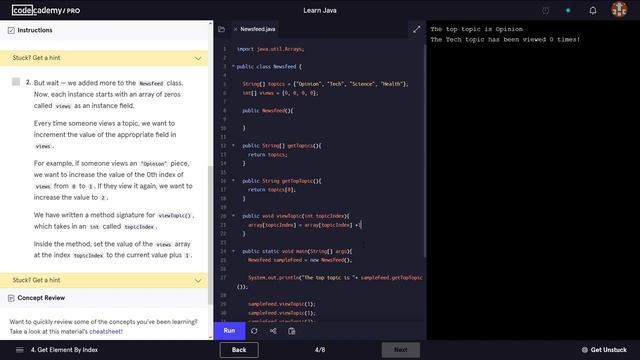Click the code editor vertical scrollbar
Screen dimensions: 640x360
click(425, 151)
